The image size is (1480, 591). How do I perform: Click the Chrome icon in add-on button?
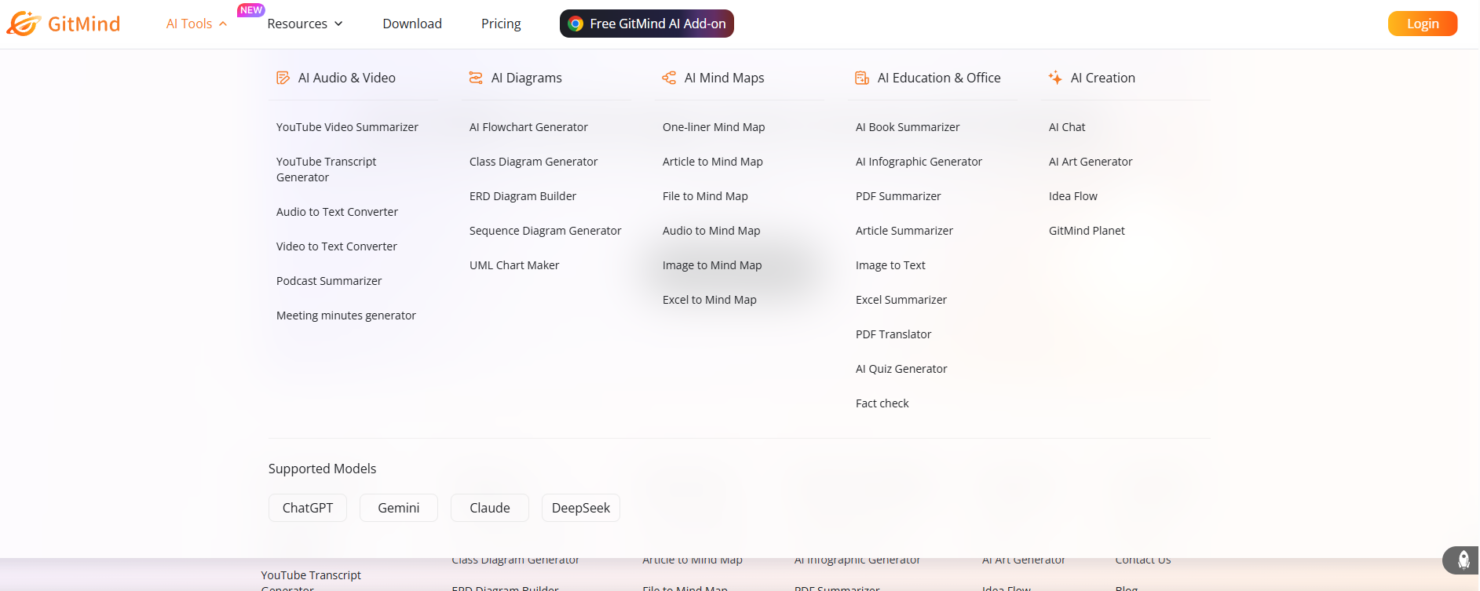coord(576,24)
